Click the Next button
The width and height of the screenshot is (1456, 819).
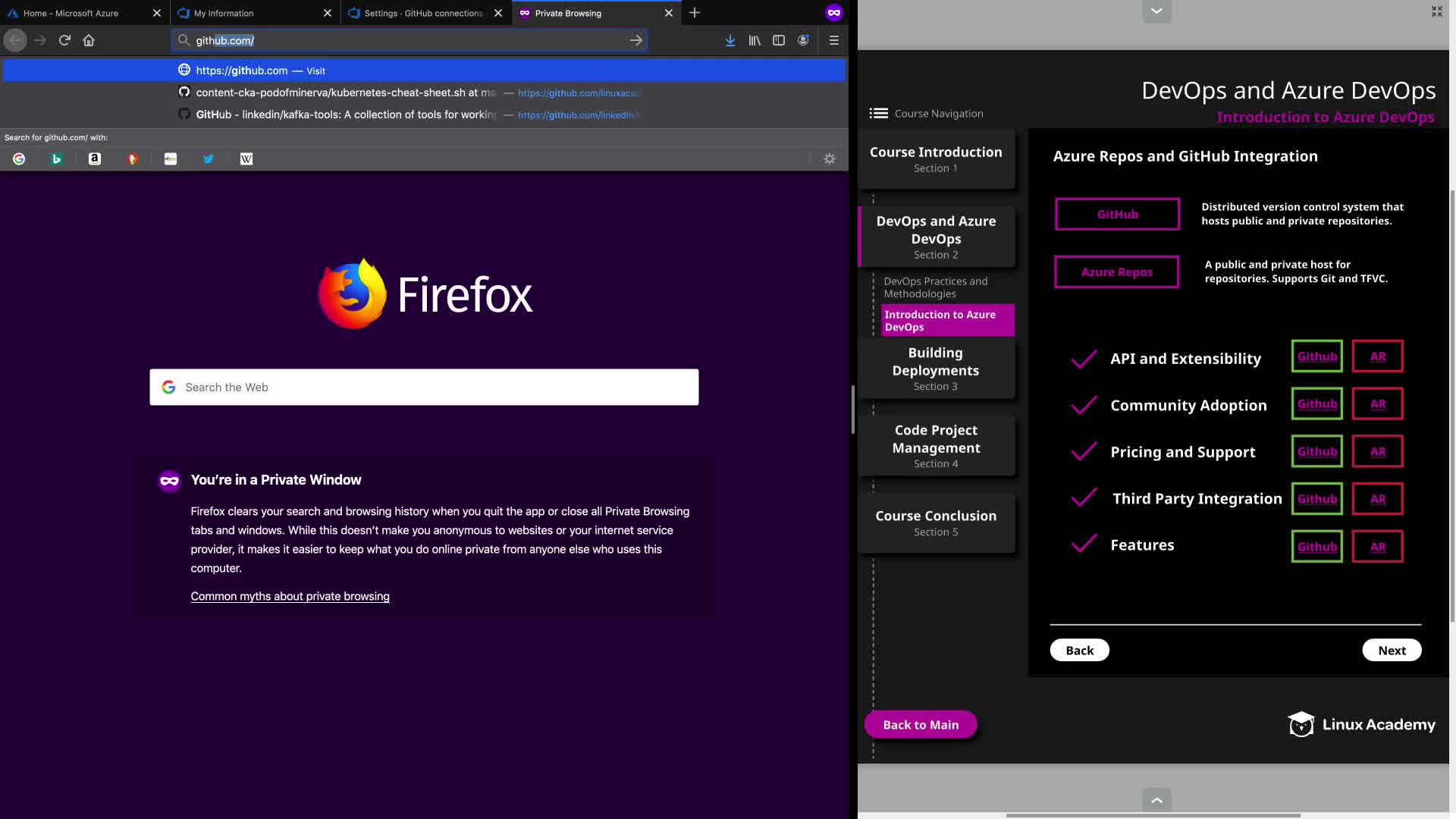tap(1392, 651)
